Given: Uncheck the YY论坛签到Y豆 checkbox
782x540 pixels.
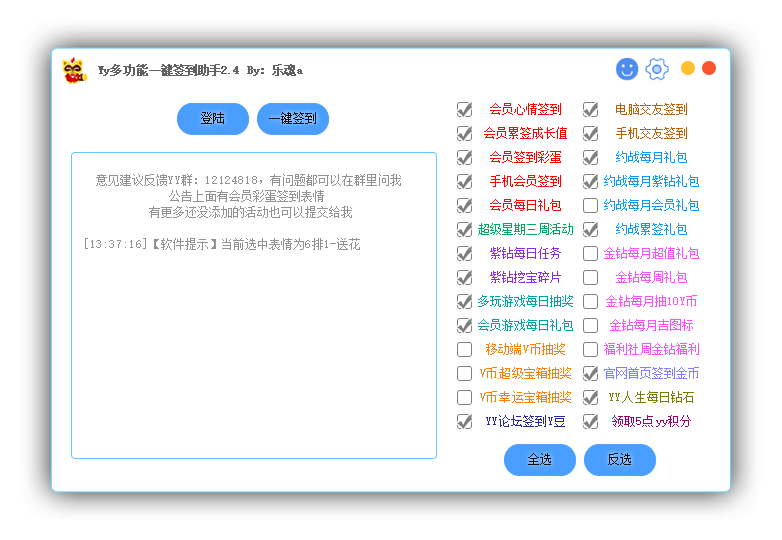Looking at the screenshot, I should [x=465, y=421].
